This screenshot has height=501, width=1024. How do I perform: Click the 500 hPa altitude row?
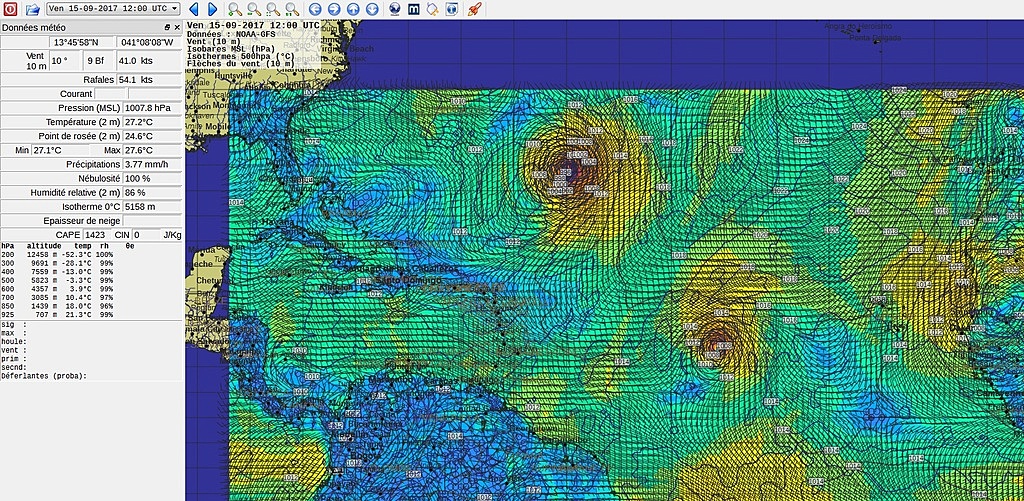(57, 280)
